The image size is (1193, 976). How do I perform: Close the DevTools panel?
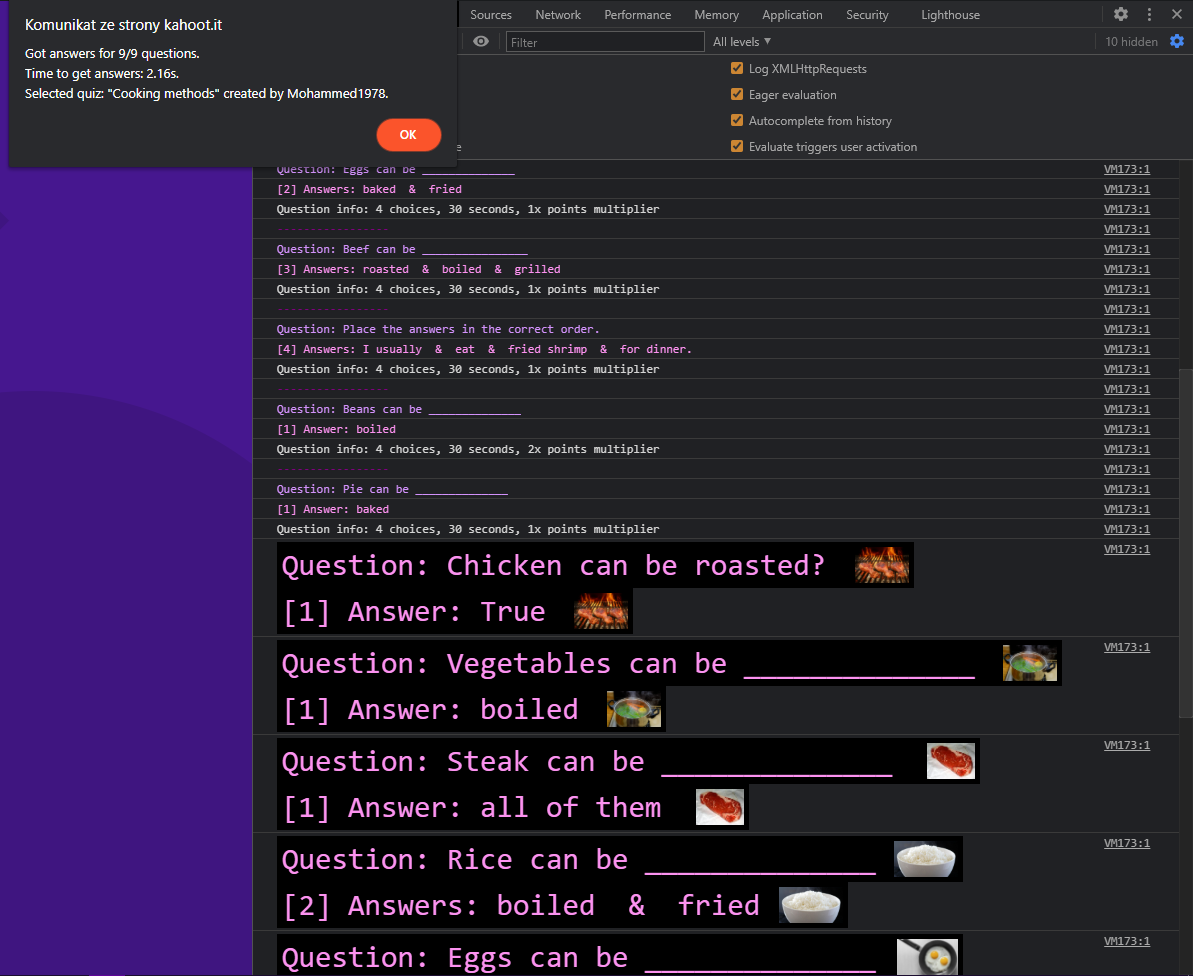point(1176,14)
